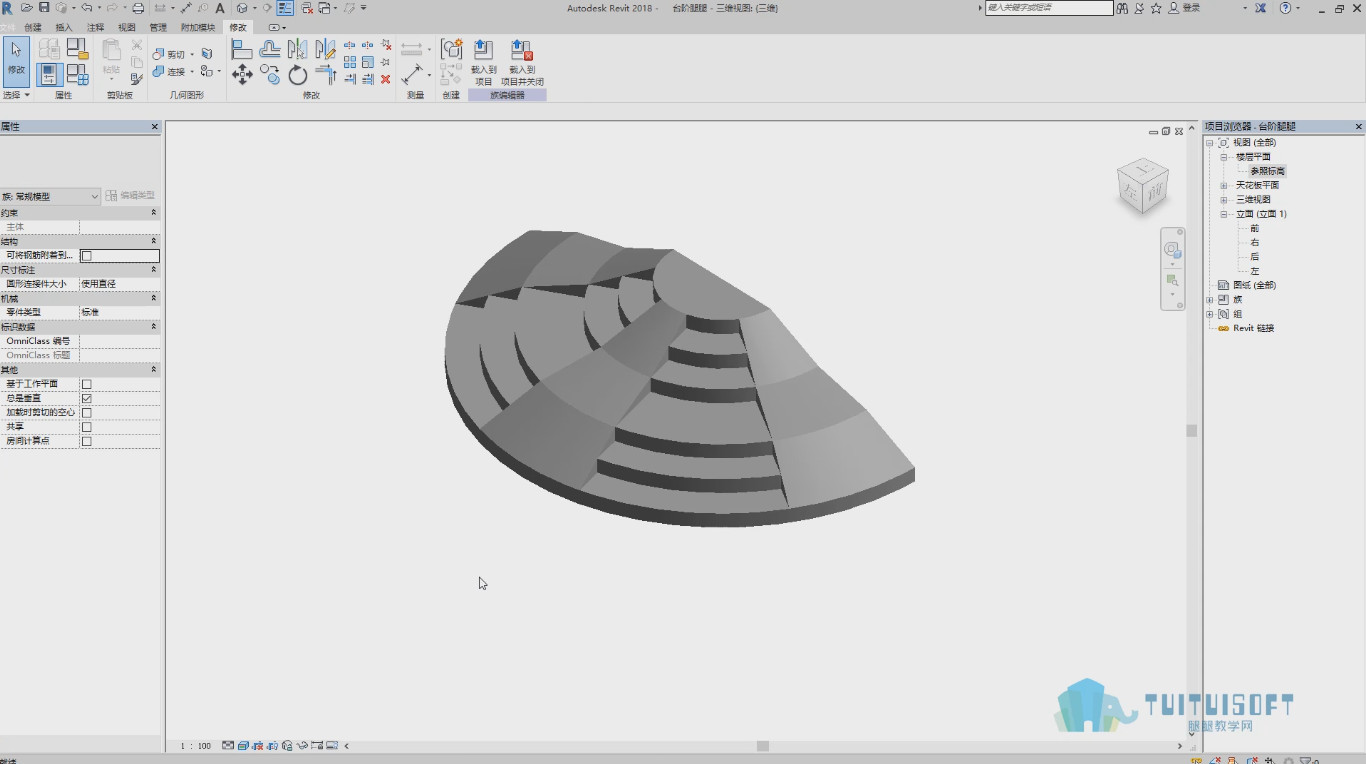The image size is (1366, 764).
Task: Expand 三维视图 tree node
Action: click(1224, 200)
